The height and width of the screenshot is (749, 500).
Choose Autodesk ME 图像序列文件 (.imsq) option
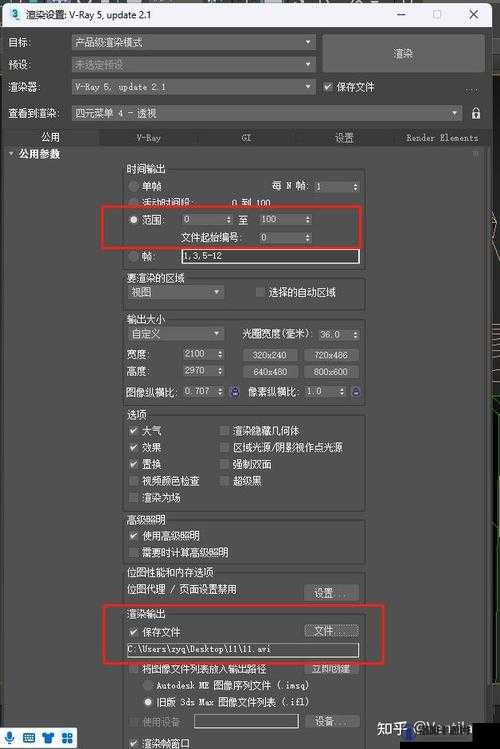(148, 685)
